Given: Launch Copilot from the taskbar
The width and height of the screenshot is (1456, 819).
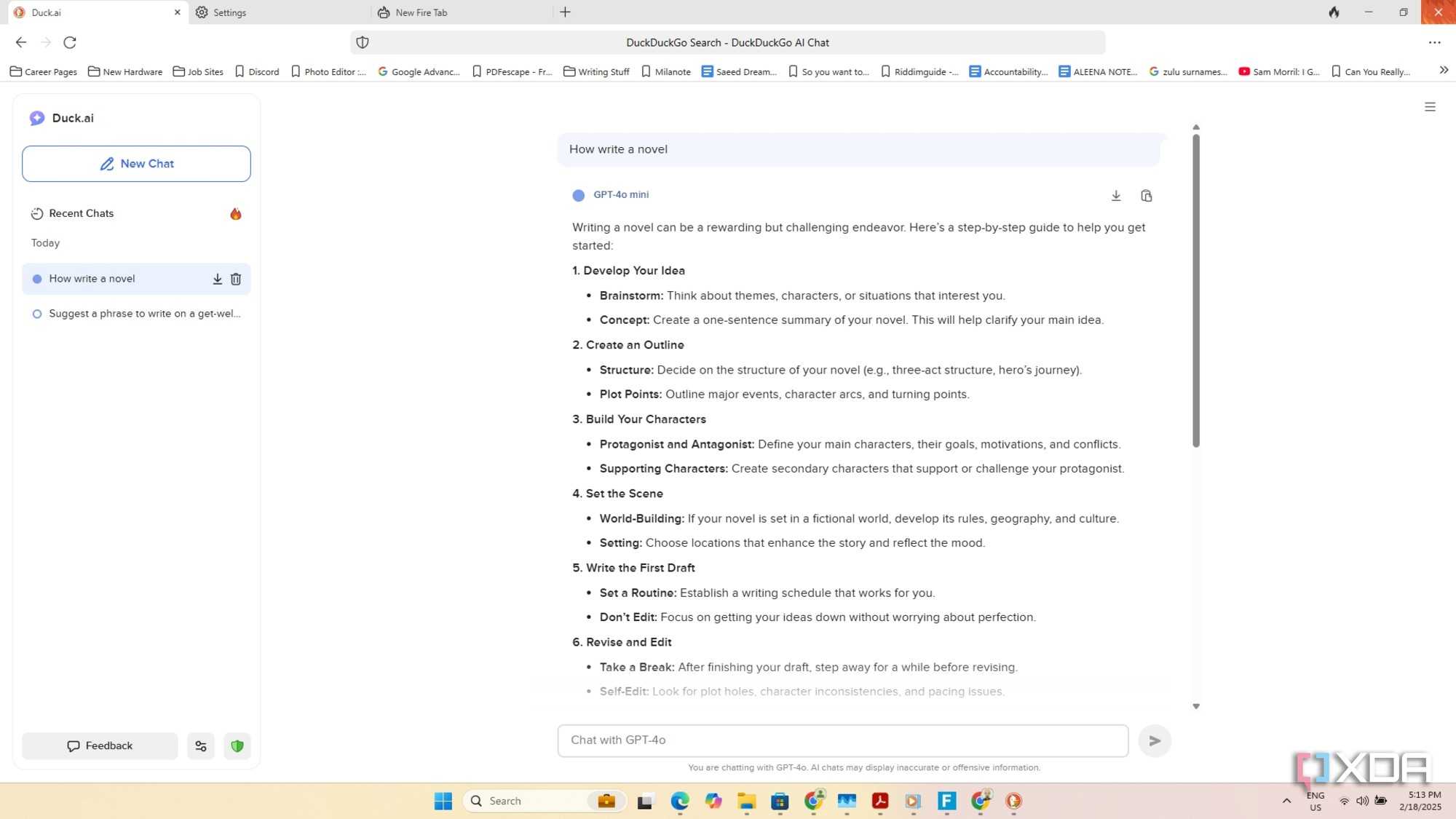Looking at the screenshot, I should click(x=713, y=801).
